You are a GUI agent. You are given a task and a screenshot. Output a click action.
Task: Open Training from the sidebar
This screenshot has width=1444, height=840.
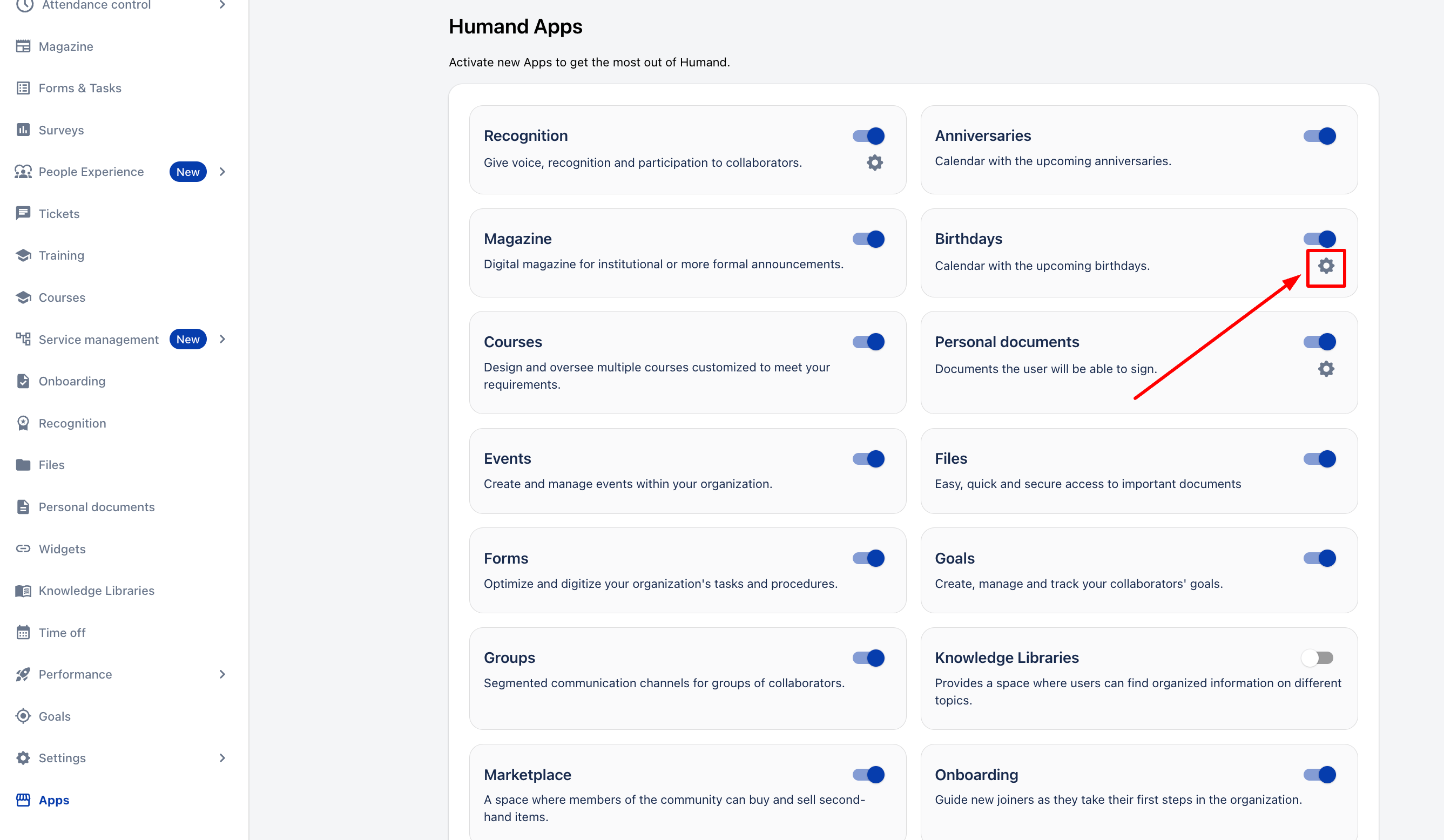pyautogui.click(x=60, y=255)
